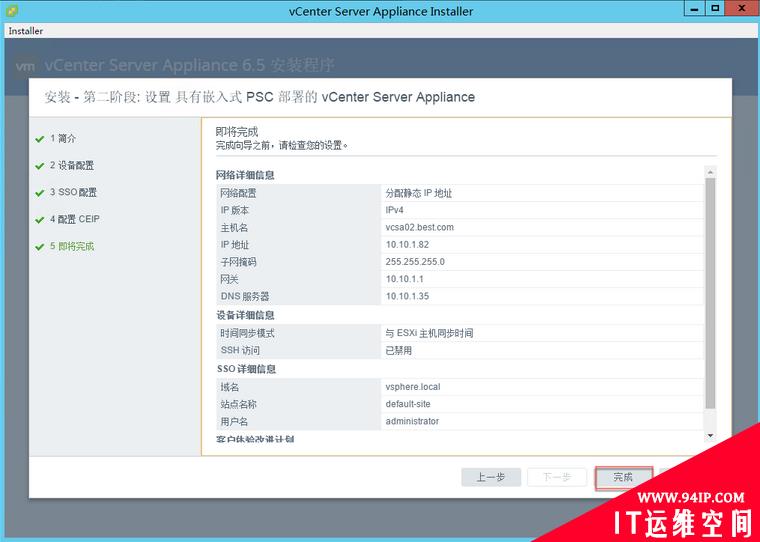This screenshot has height=542, width=760.
Task: Click green checkmark beside 1 简介
Action: [40, 140]
